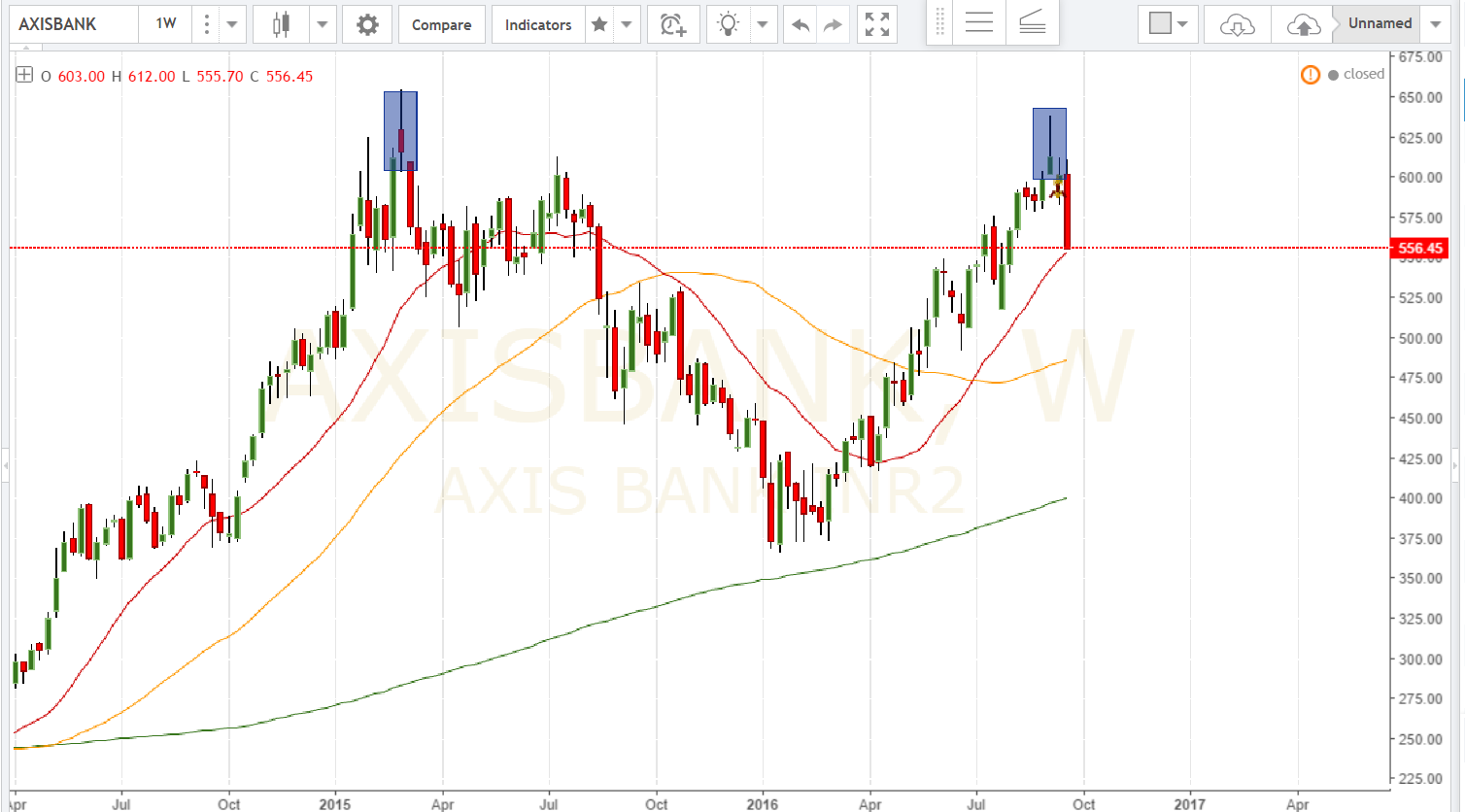The image size is (1465, 812).
Task: Undo the last chart action
Action: pyautogui.click(x=801, y=24)
